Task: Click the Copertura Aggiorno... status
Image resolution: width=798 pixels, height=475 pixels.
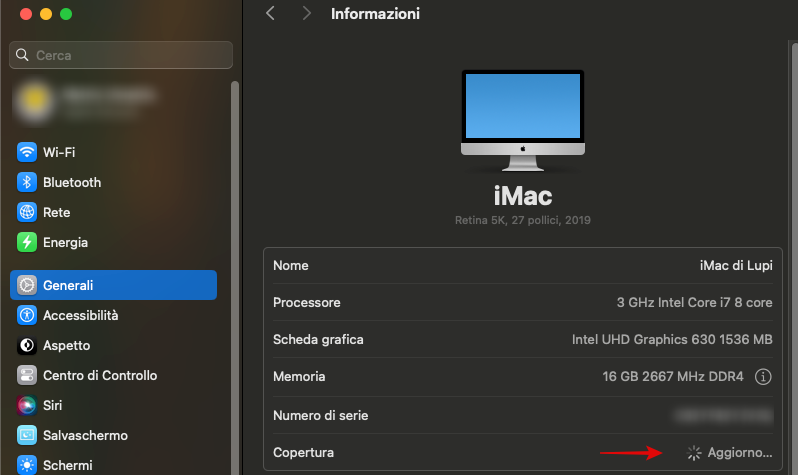Action: click(729, 453)
